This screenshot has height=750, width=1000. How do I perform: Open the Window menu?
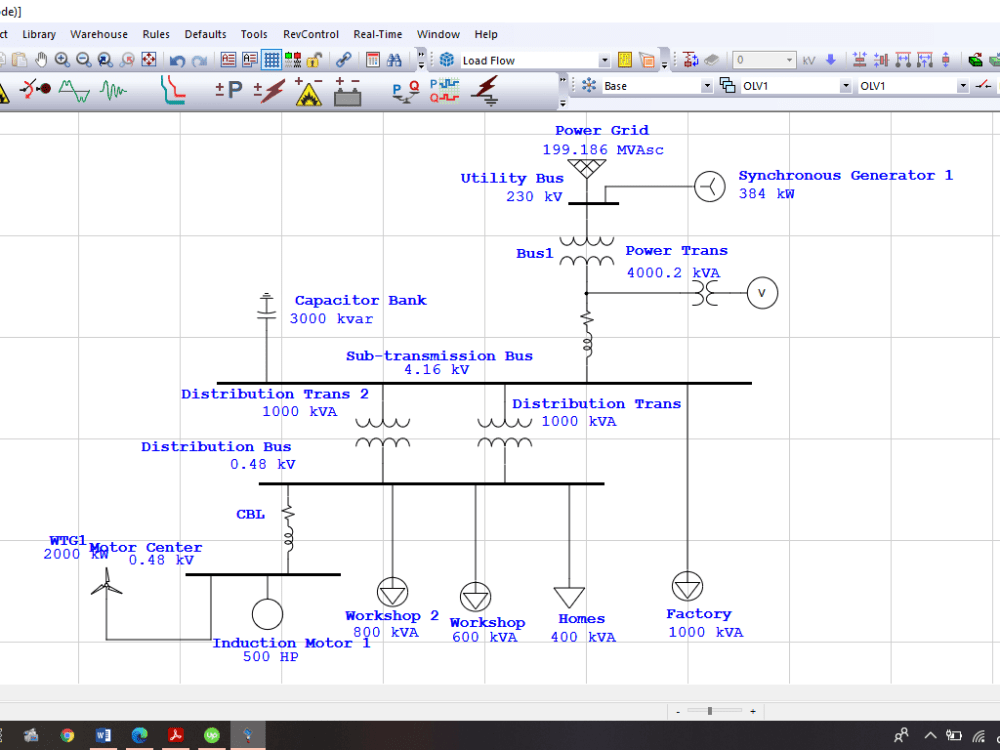click(x=438, y=34)
